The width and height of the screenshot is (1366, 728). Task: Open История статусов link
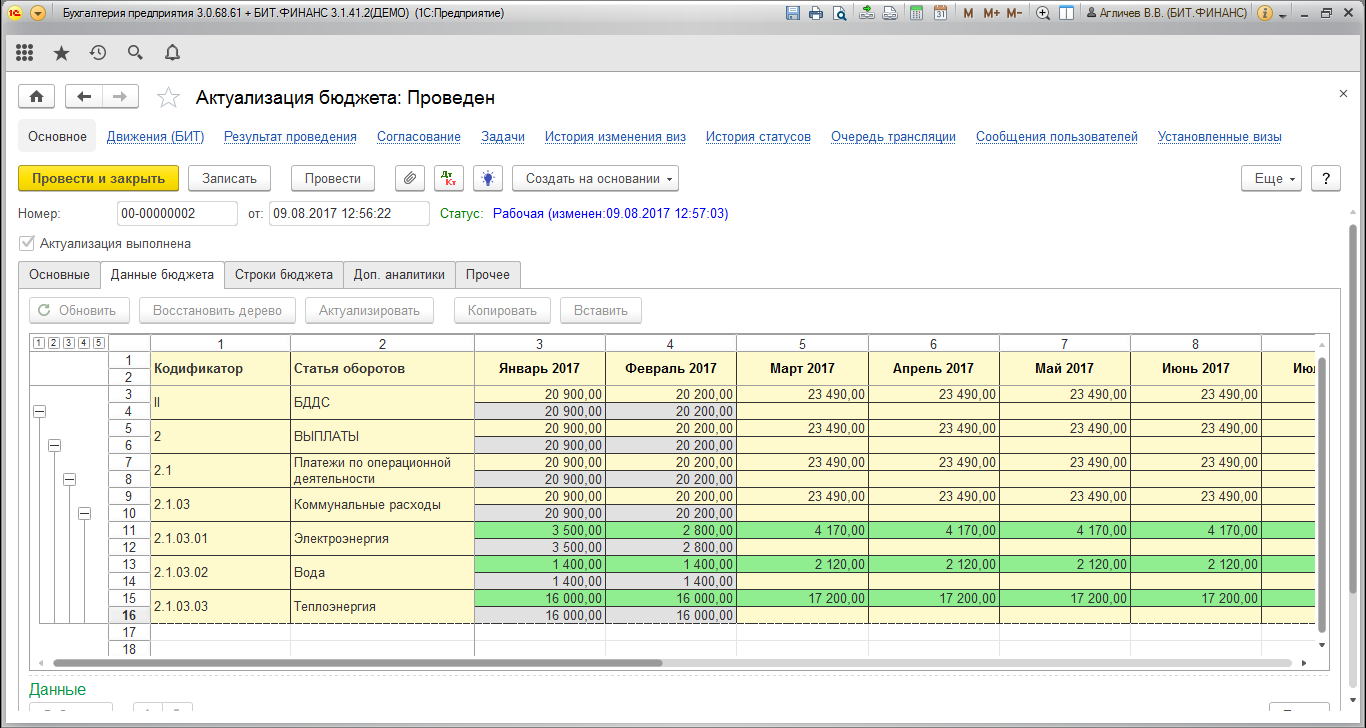coord(758,137)
